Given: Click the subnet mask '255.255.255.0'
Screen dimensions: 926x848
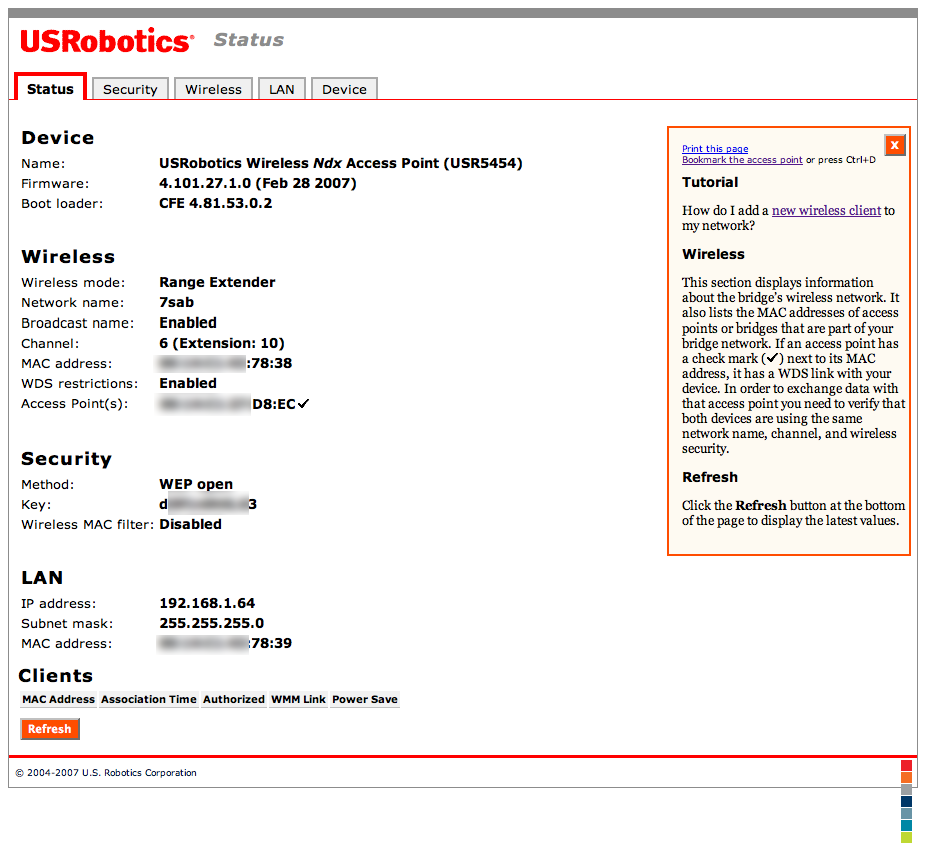Looking at the screenshot, I should coord(211,623).
